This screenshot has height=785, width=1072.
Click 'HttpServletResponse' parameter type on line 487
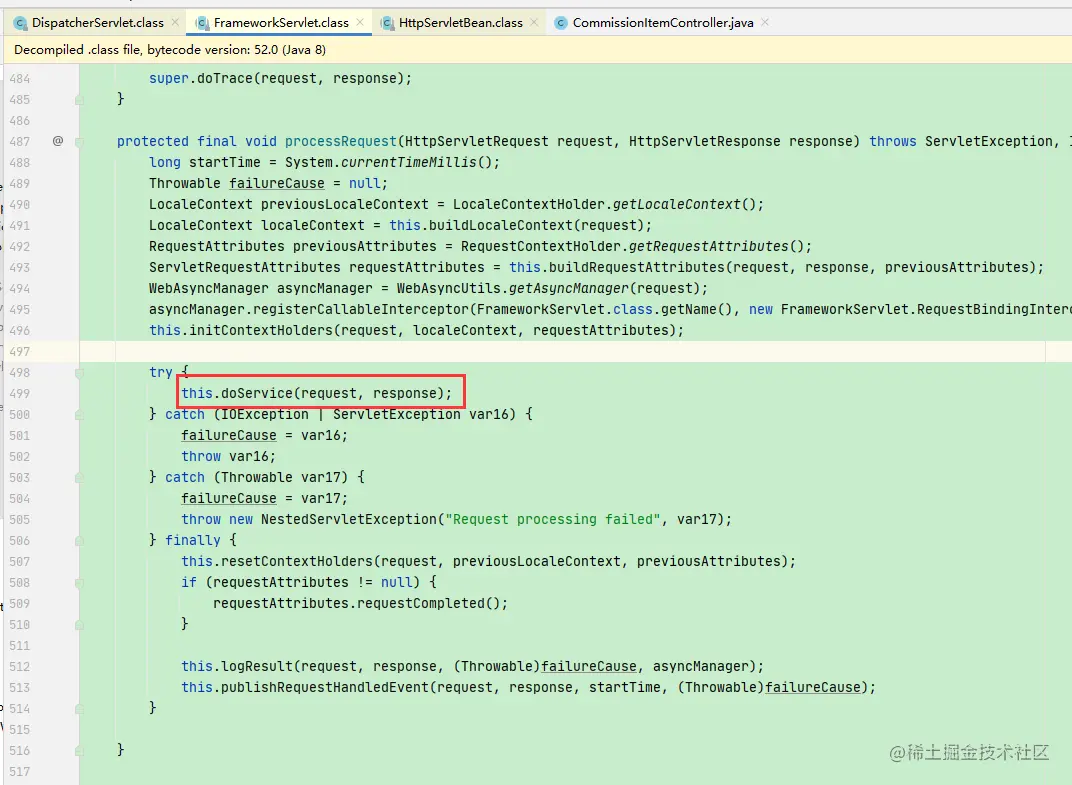[705, 142]
